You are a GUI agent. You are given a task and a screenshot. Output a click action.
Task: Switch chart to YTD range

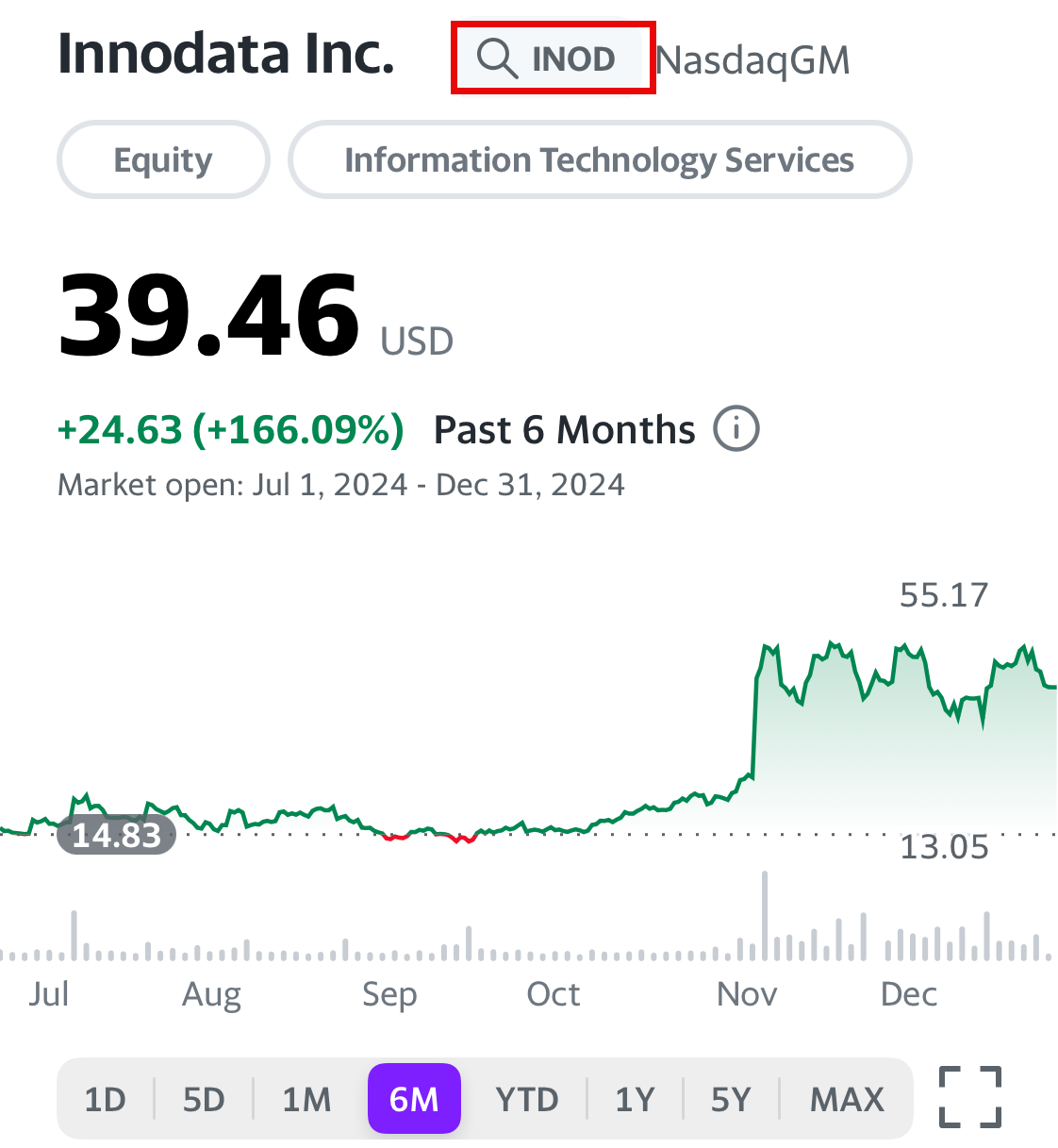tap(527, 1099)
